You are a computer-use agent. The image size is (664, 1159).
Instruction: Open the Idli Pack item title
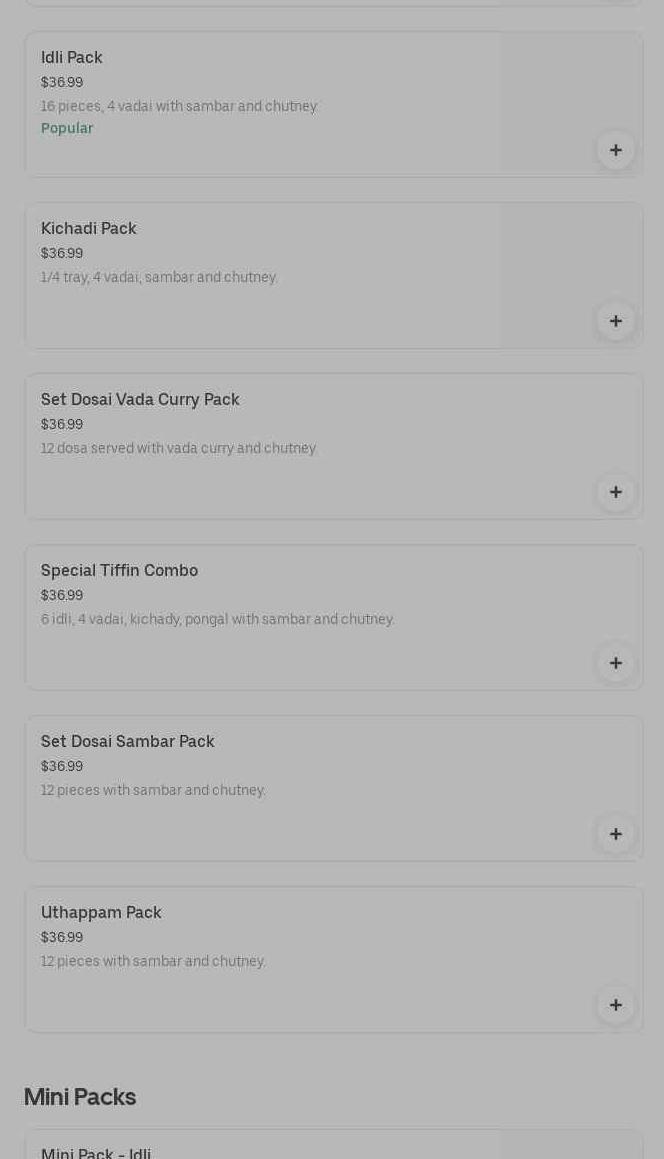point(72,58)
